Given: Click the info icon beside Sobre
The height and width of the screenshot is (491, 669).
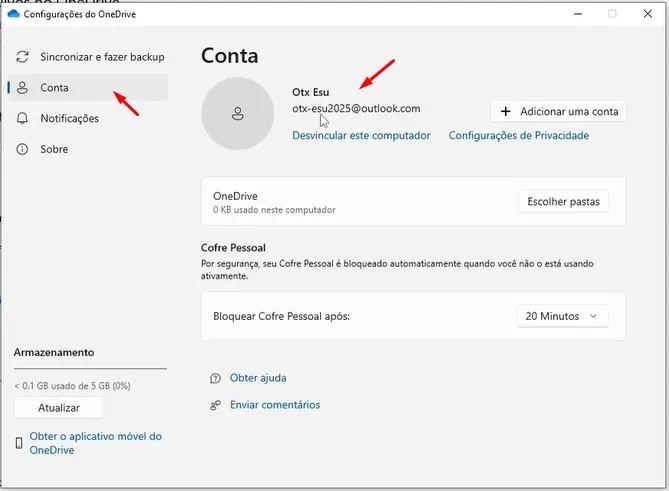Looking at the screenshot, I should click(x=22, y=149).
